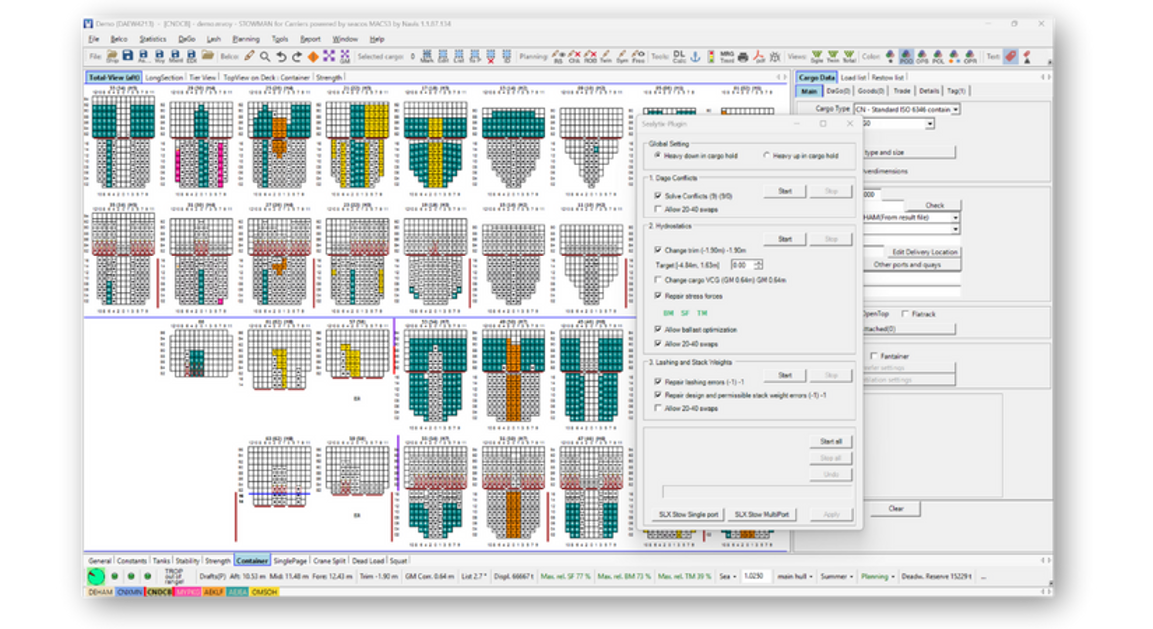Switch to the LongSection tab
The height and width of the screenshot is (629, 1153).
coord(164,77)
